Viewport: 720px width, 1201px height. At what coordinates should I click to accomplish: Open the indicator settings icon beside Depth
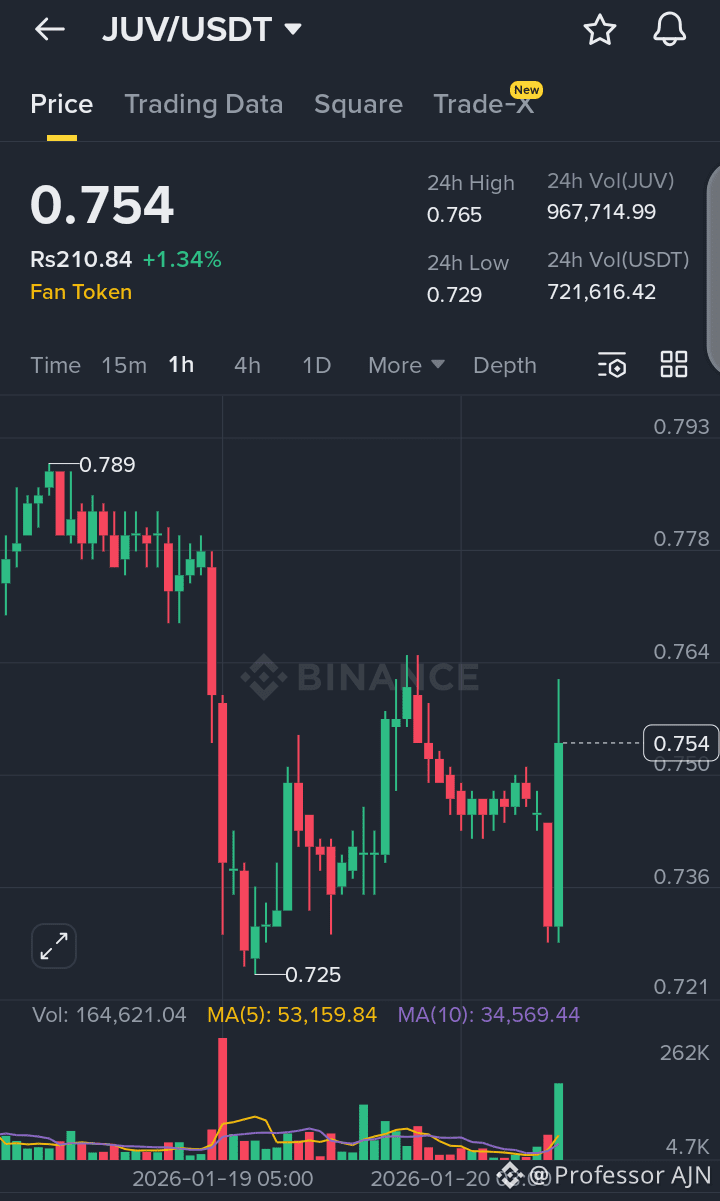[611, 365]
